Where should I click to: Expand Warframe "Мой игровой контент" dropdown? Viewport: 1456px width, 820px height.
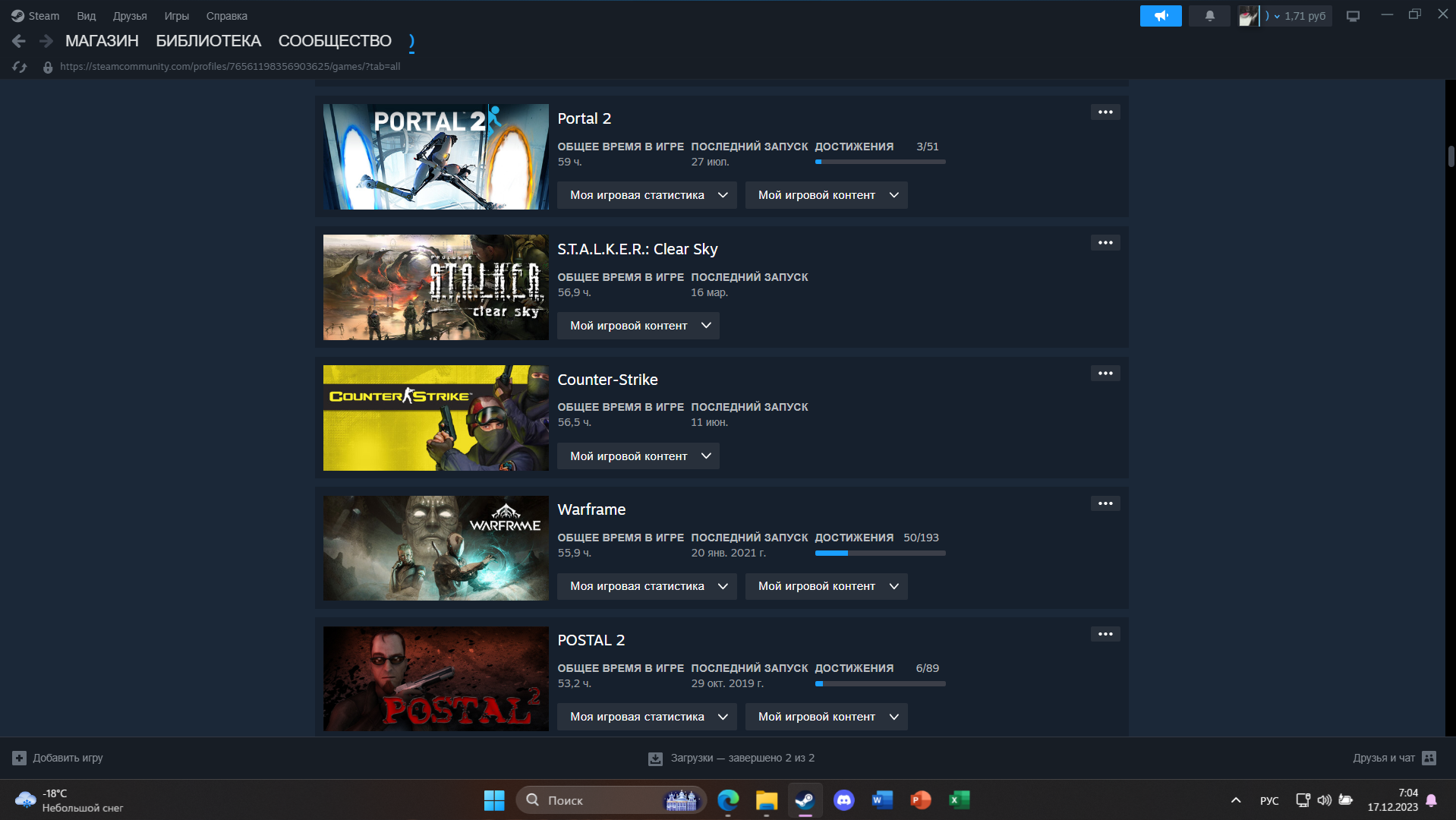827,586
